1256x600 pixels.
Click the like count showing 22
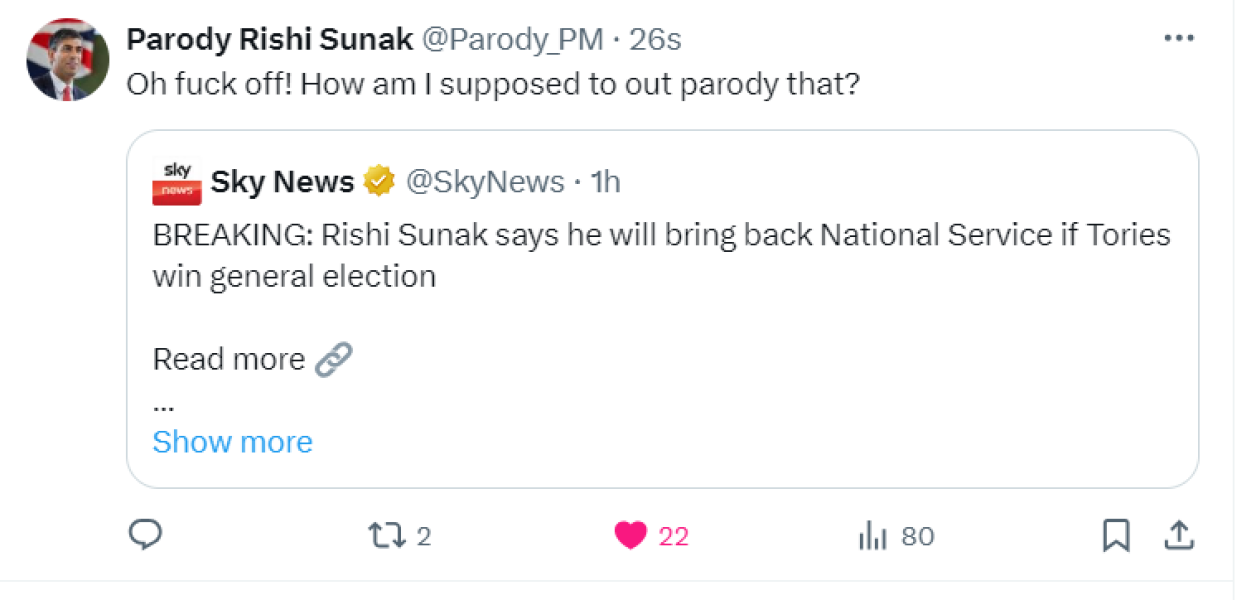[x=675, y=535]
